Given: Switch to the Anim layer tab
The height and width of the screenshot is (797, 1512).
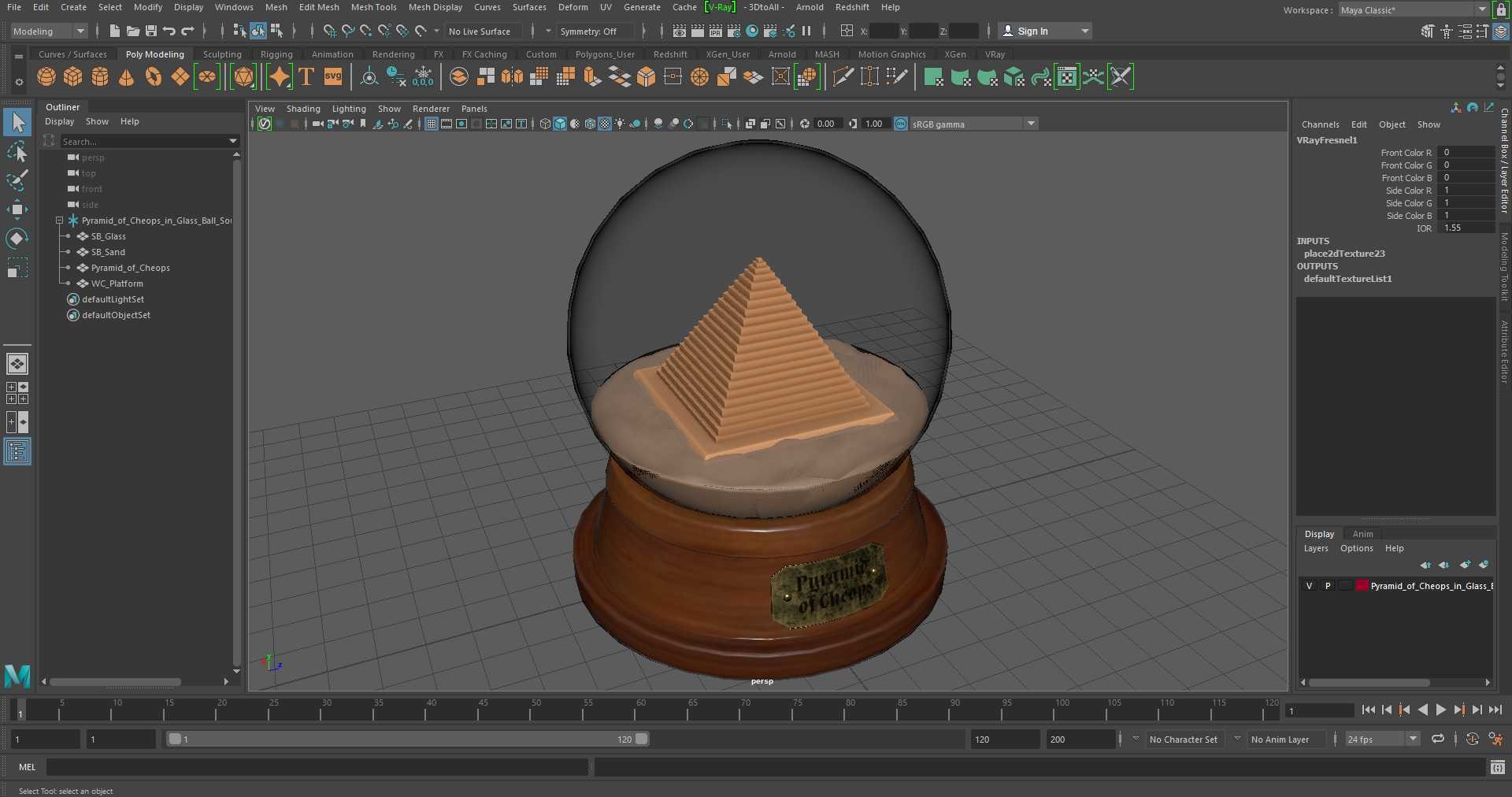Looking at the screenshot, I should pos(1362,534).
